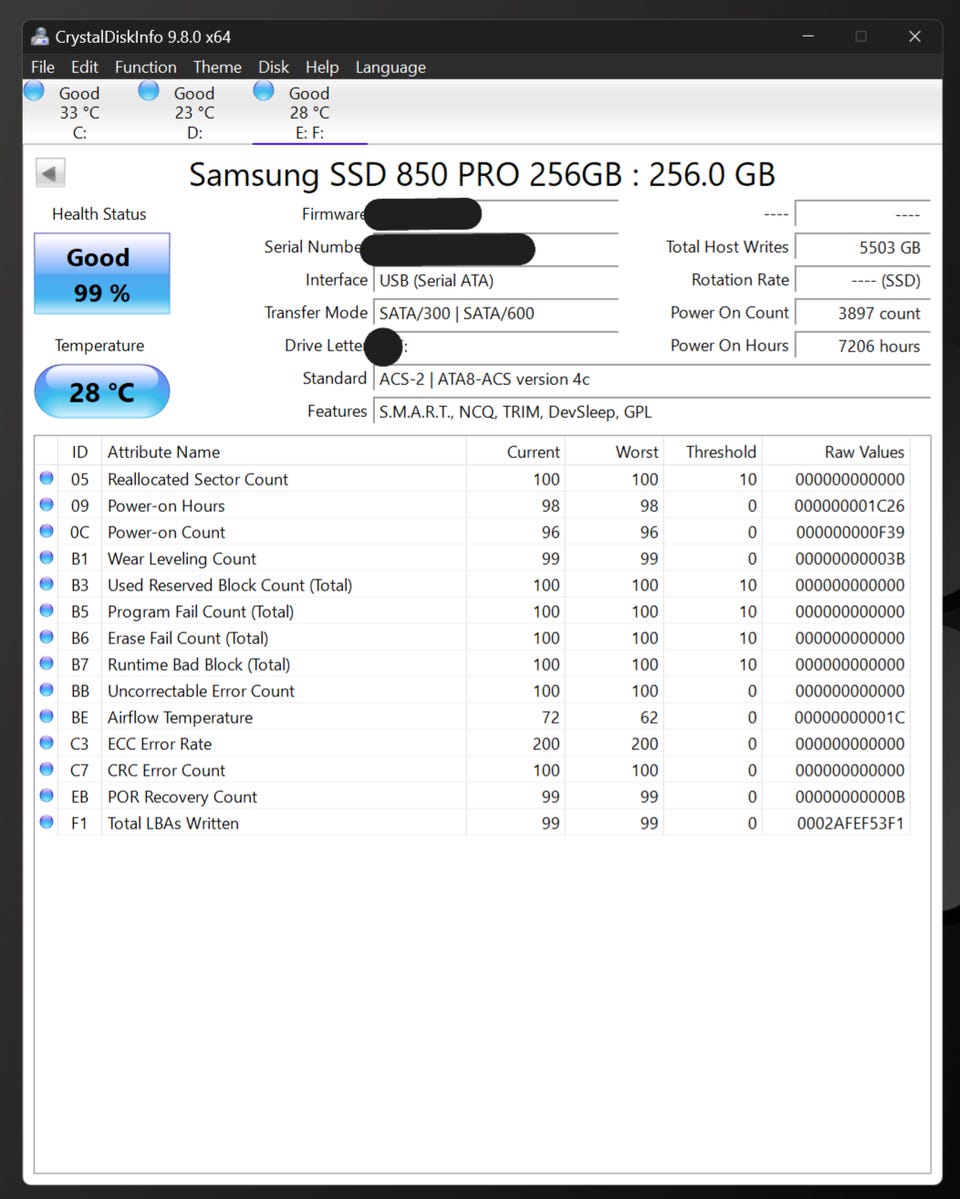Click the status orb for disk E: F:
The height and width of the screenshot is (1199, 960).
point(263,91)
